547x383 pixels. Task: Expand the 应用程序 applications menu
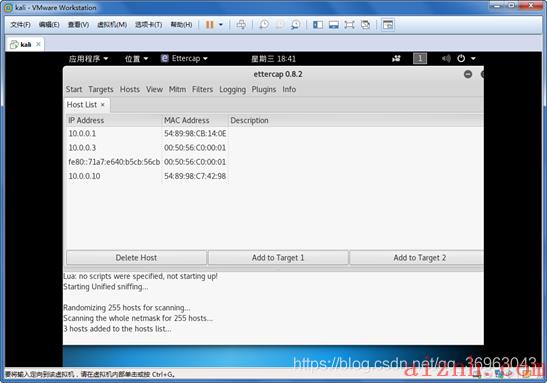pos(88,59)
